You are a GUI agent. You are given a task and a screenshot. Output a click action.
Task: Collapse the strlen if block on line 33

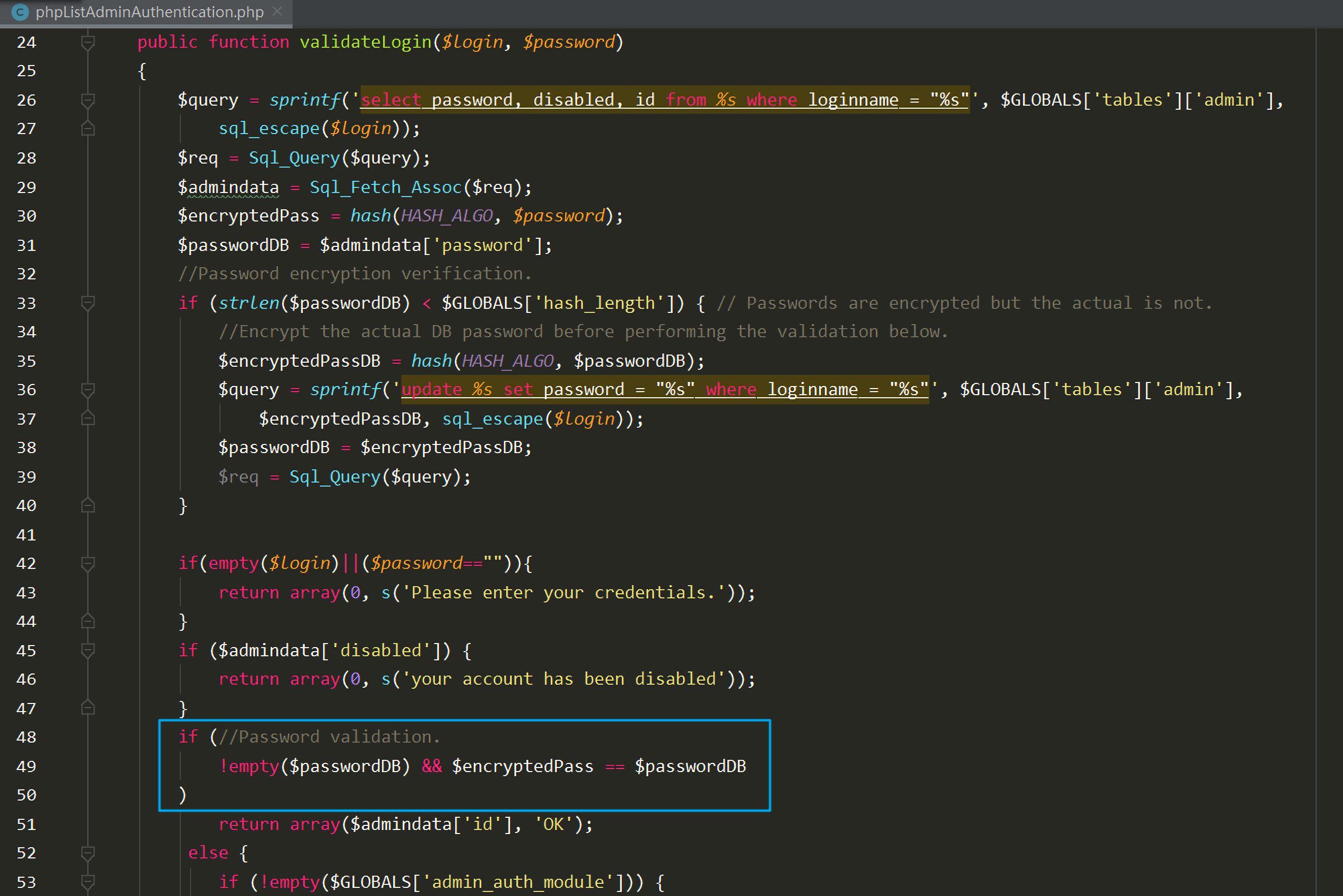click(x=87, y=303)
